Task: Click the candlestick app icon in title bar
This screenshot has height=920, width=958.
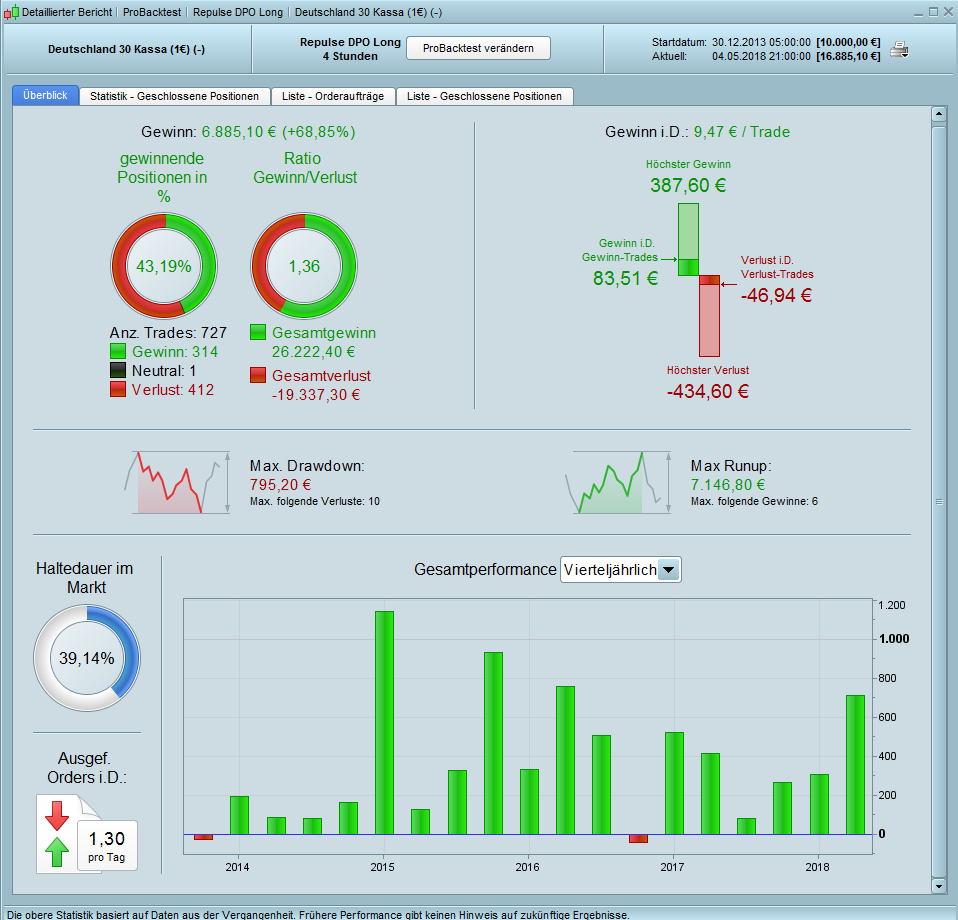Action: [x=11, y=12]
